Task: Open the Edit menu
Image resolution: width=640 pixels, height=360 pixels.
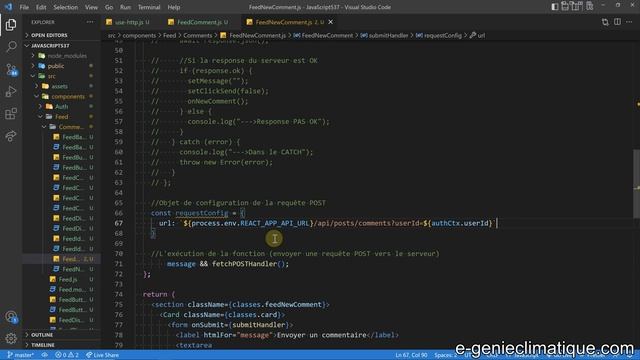Action: tap(41, 7)
